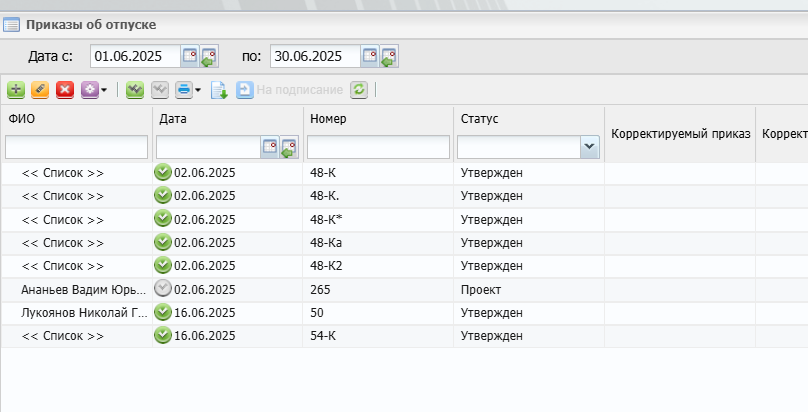Select row Лукоянов Николай Г...

[84, 313]
